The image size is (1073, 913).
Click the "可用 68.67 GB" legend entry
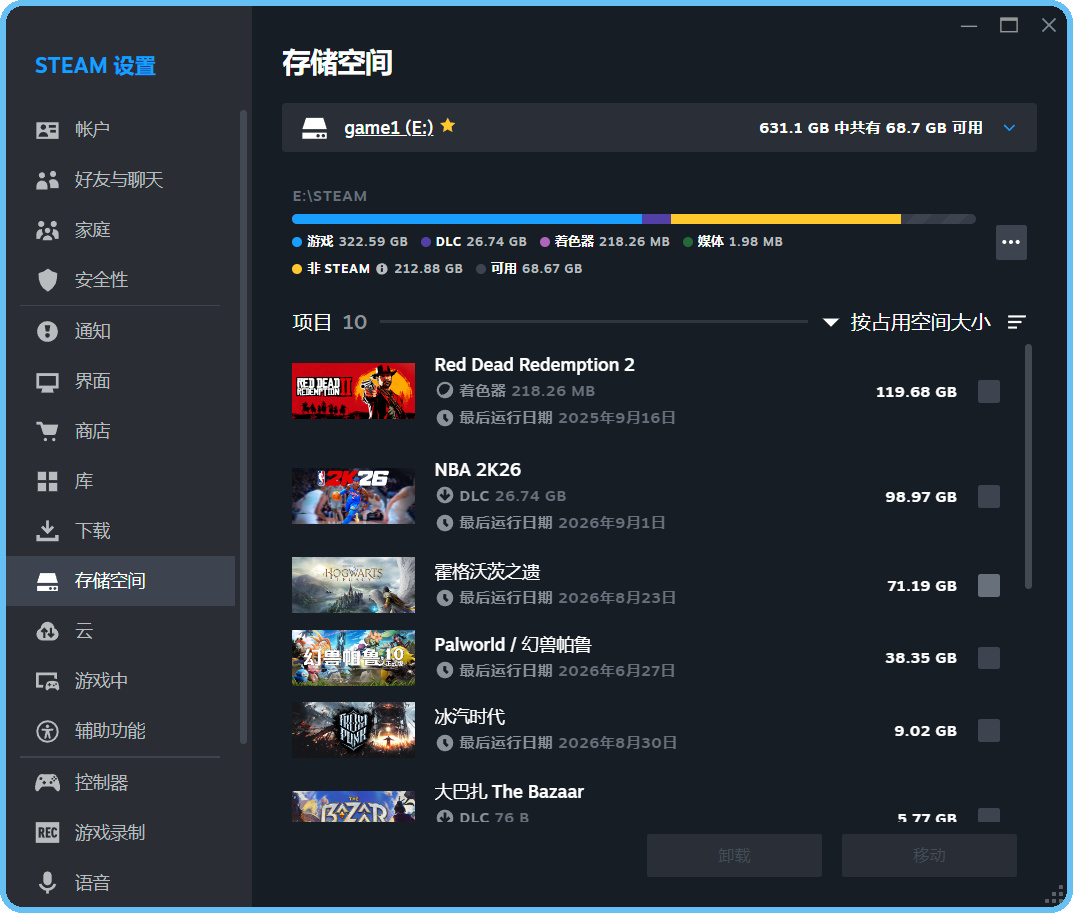point(530,269)
